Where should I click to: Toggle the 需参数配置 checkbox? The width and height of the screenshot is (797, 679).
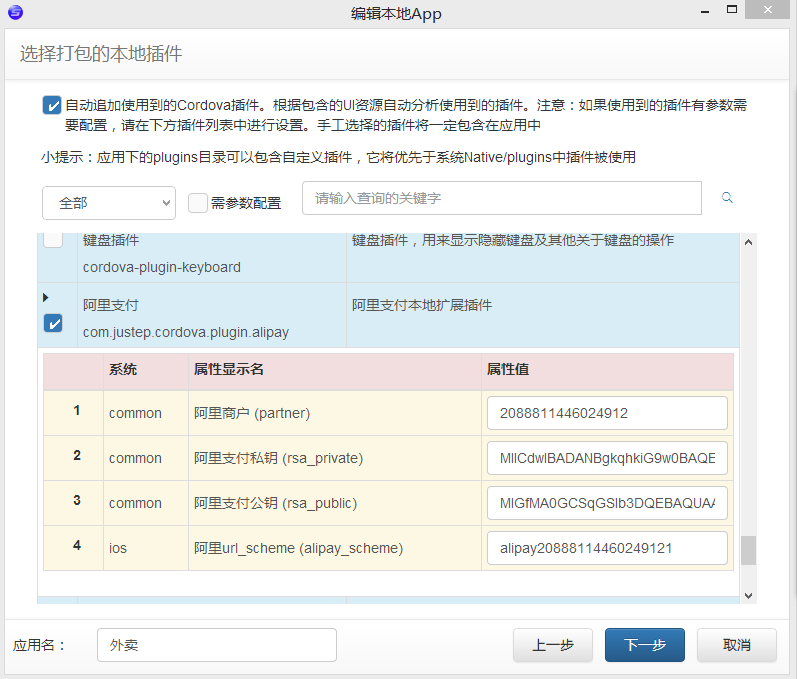click(x=197, y=203)
